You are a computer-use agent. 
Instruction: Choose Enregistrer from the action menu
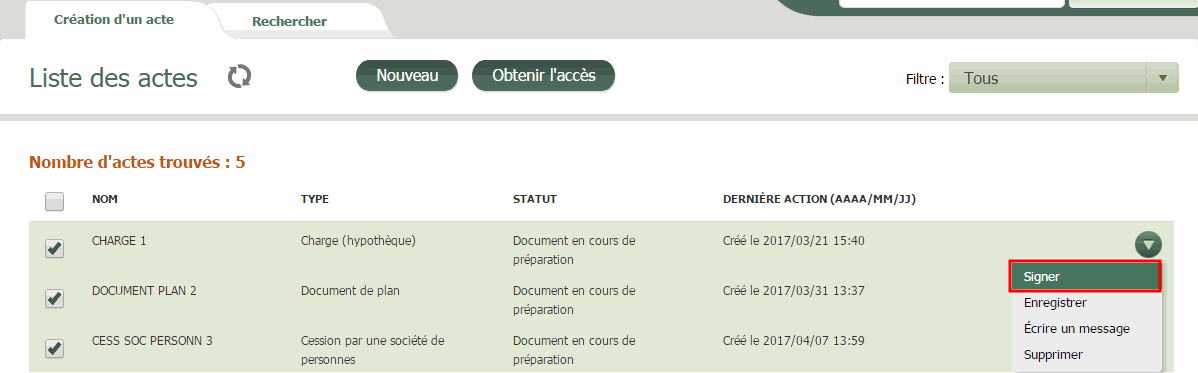1055,303
